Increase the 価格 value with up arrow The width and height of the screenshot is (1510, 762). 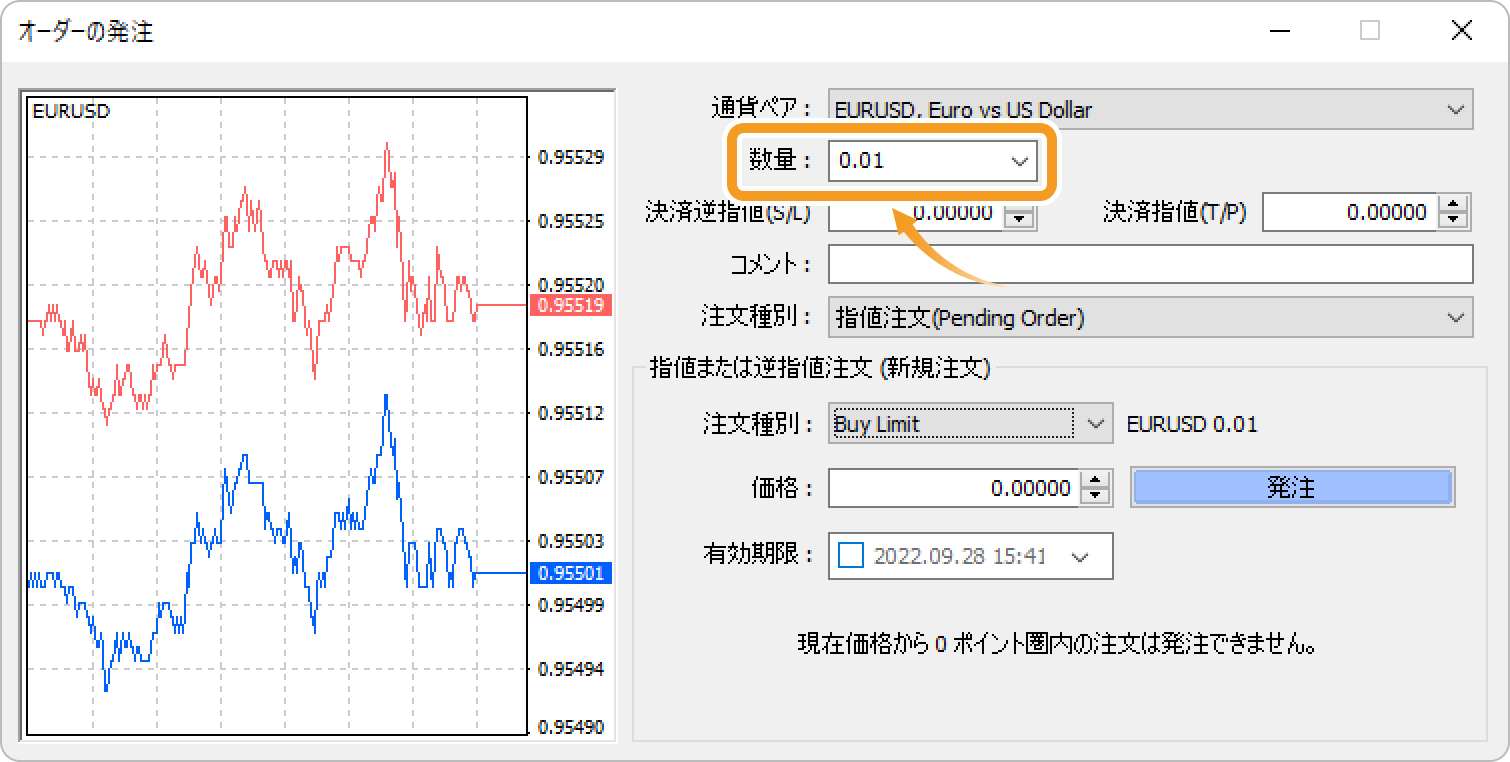pyautogui.click(x=1097, y=479)
